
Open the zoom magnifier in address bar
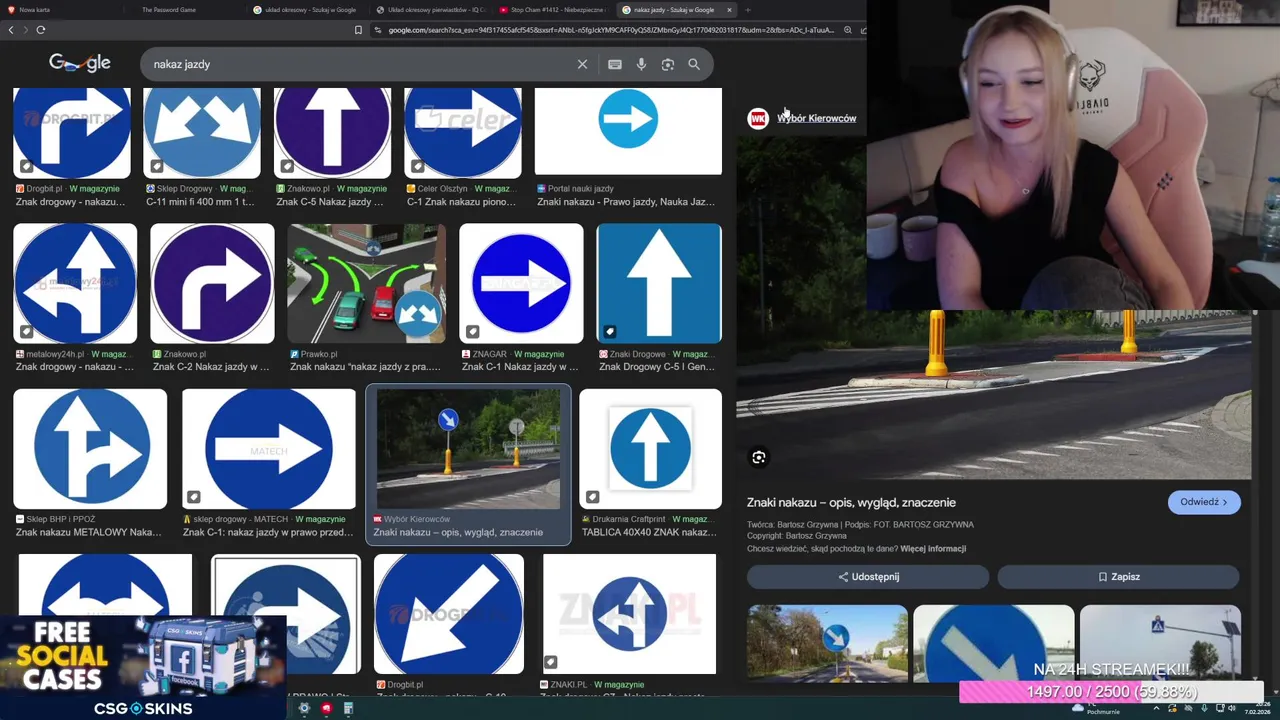click(x=848, y=30)
